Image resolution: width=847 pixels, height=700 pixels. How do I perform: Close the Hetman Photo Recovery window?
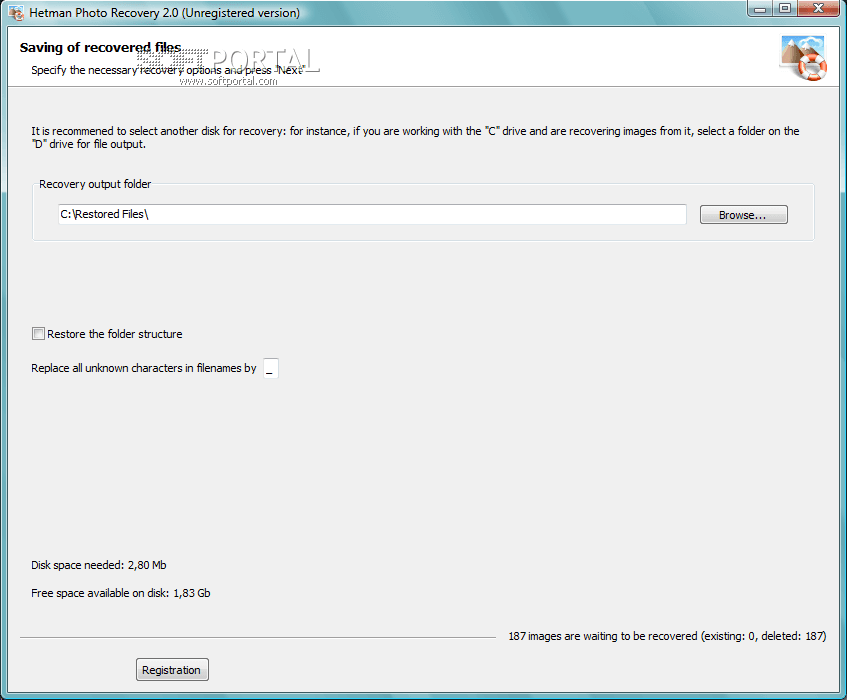tap(818, 9)
